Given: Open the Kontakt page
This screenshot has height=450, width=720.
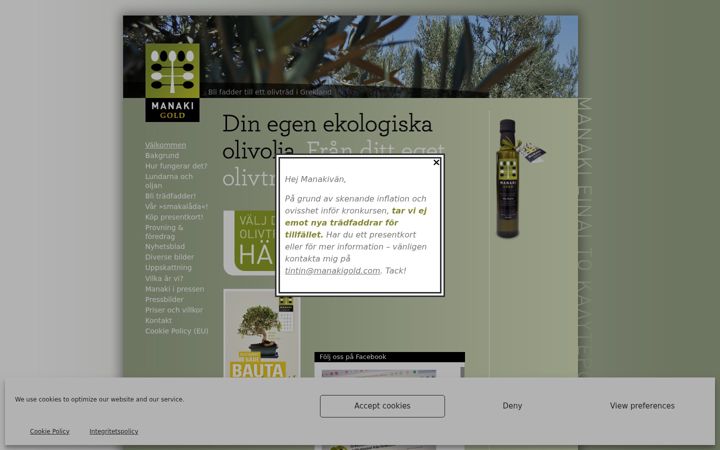Looking at the screenshot, I should pyautogui.click(x=158, y=321).
